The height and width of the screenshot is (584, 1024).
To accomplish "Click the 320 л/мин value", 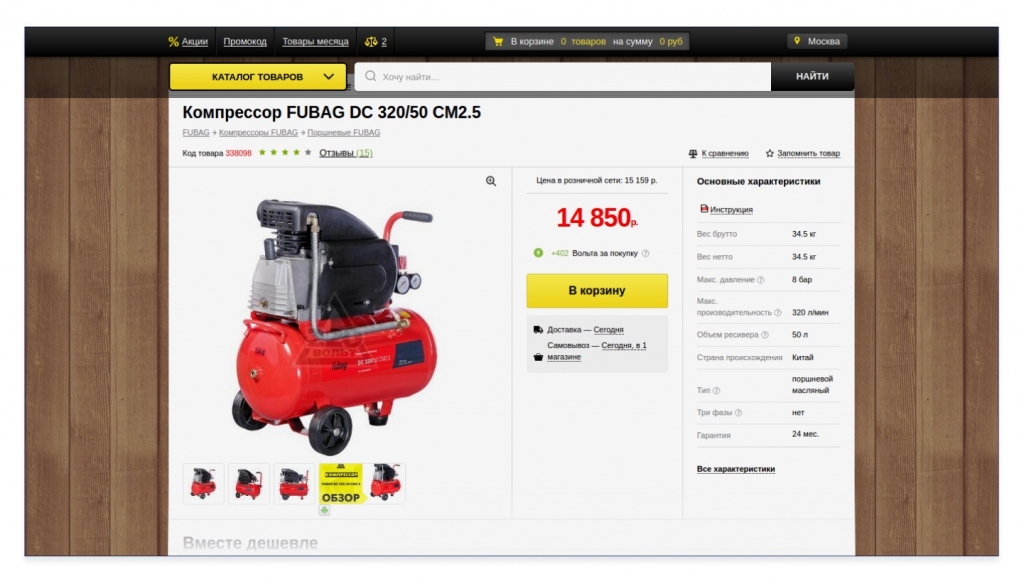I will pos(810,312).
